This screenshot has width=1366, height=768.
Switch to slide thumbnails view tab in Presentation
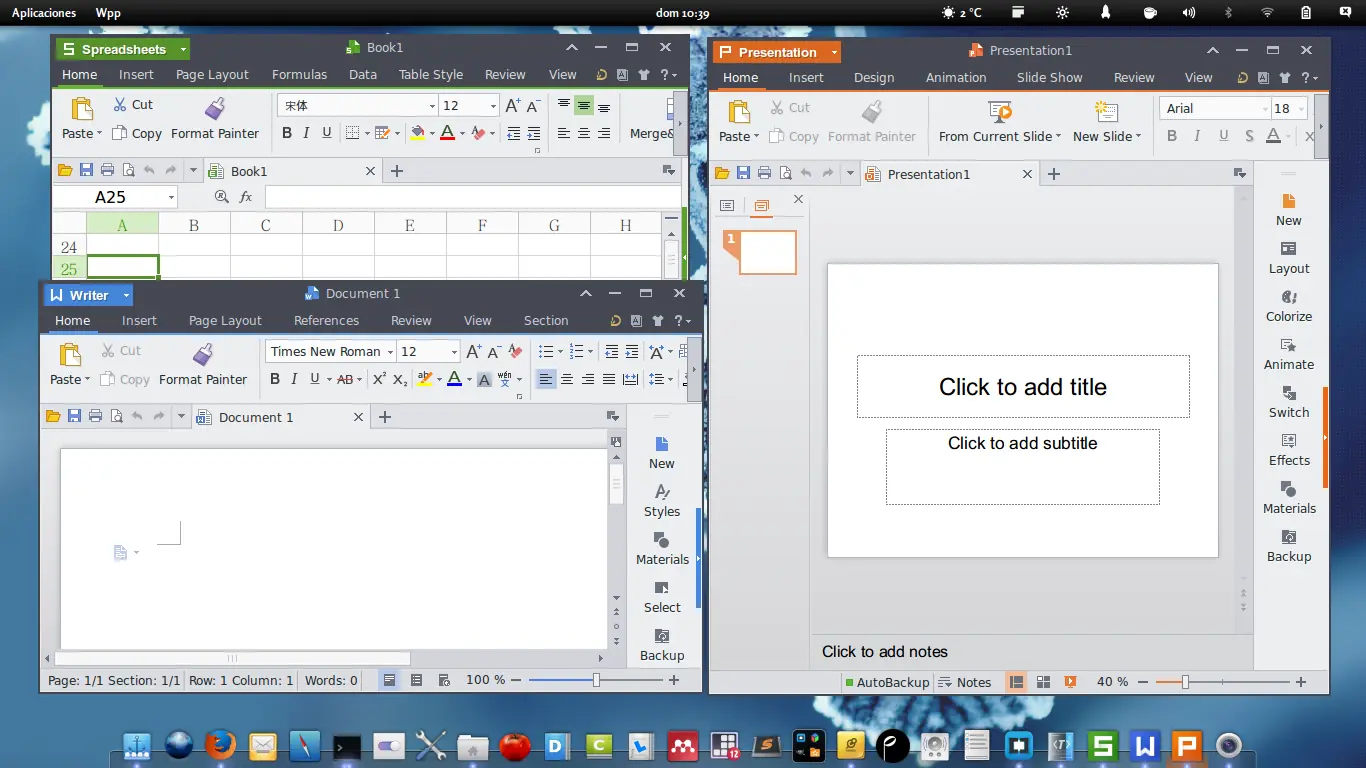point(762,206)
